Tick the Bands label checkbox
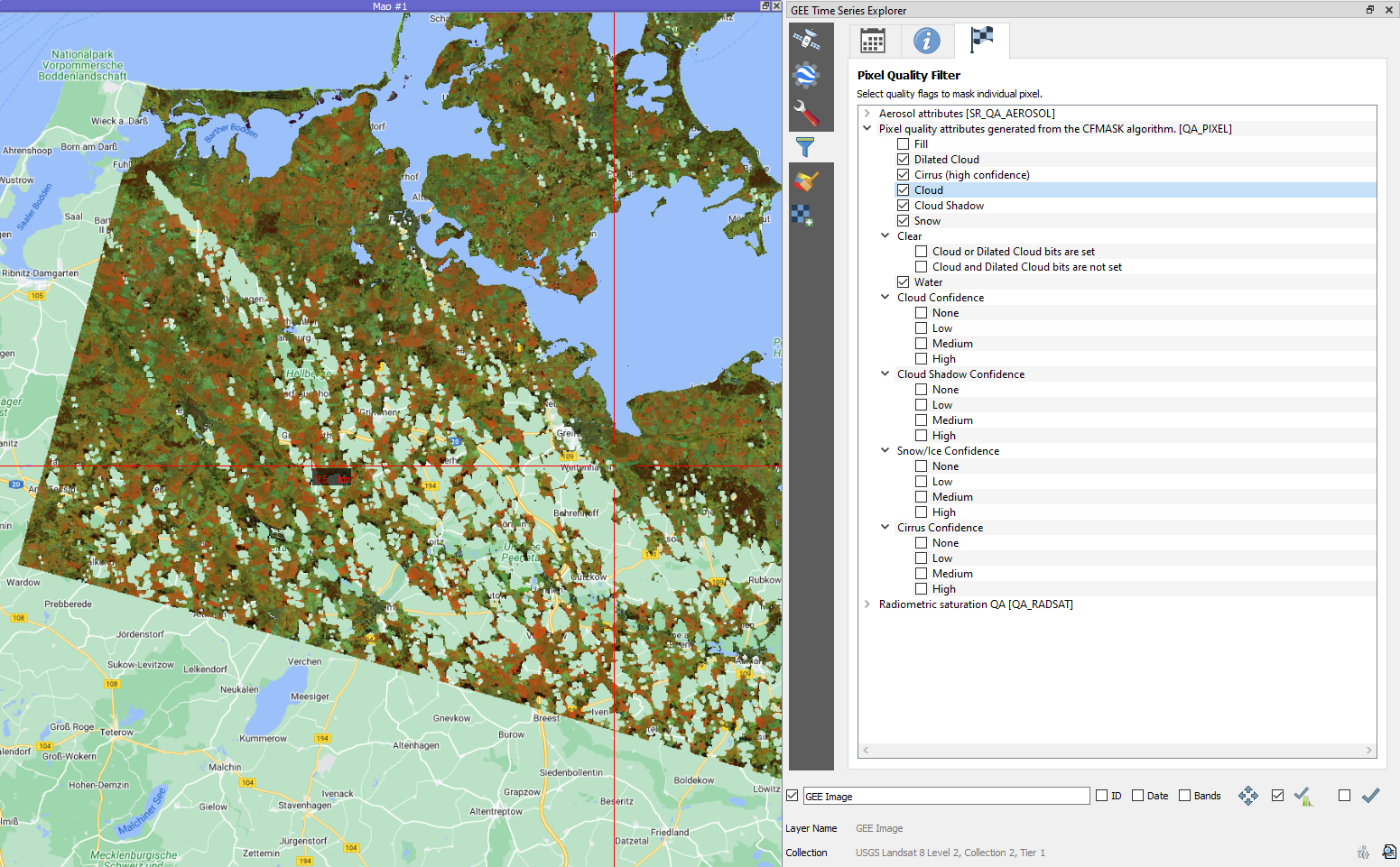This screenshot has width=1400, height=867. (x=1184, y=796)
